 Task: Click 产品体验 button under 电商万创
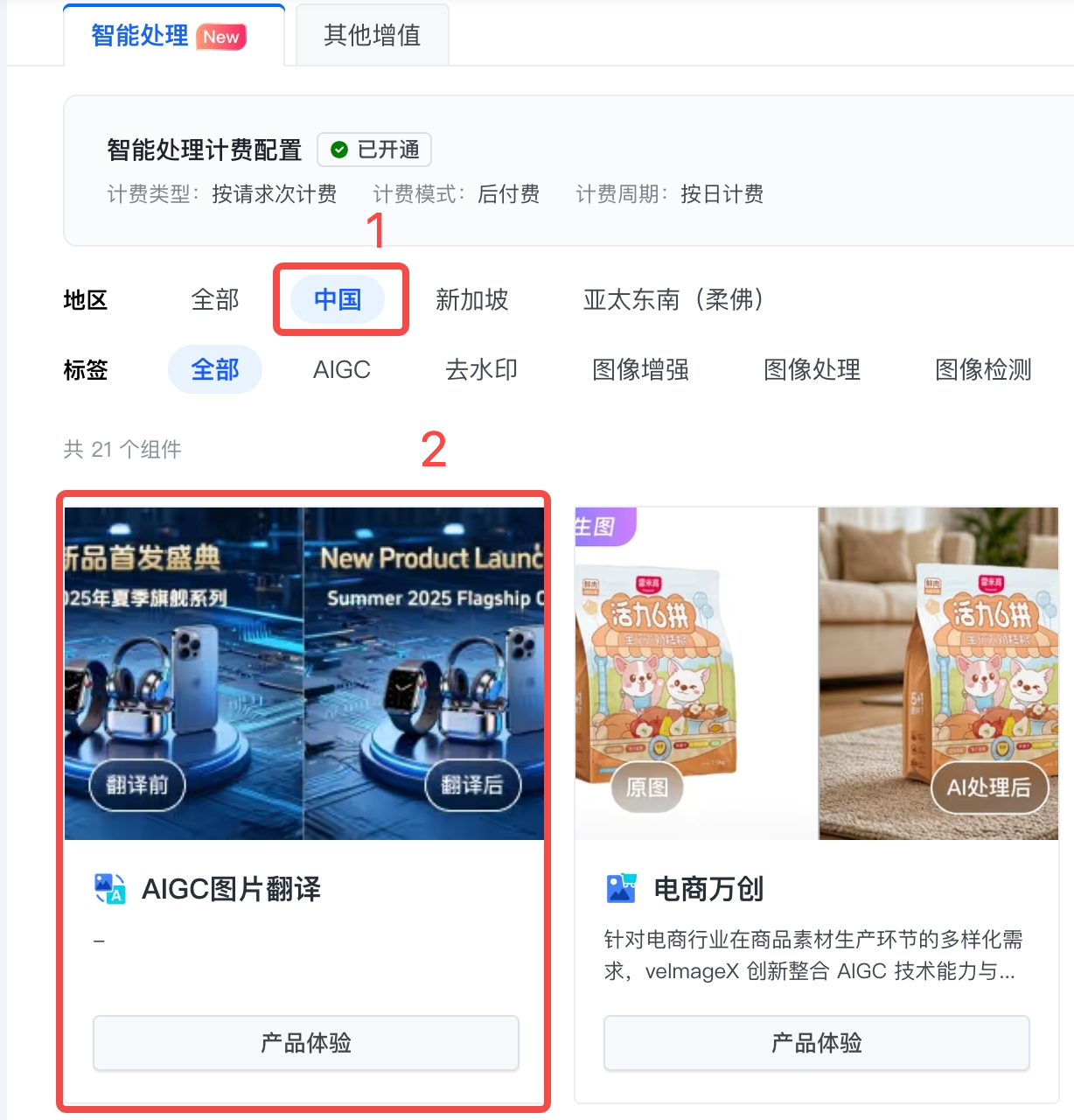[x=817, y=1043]
